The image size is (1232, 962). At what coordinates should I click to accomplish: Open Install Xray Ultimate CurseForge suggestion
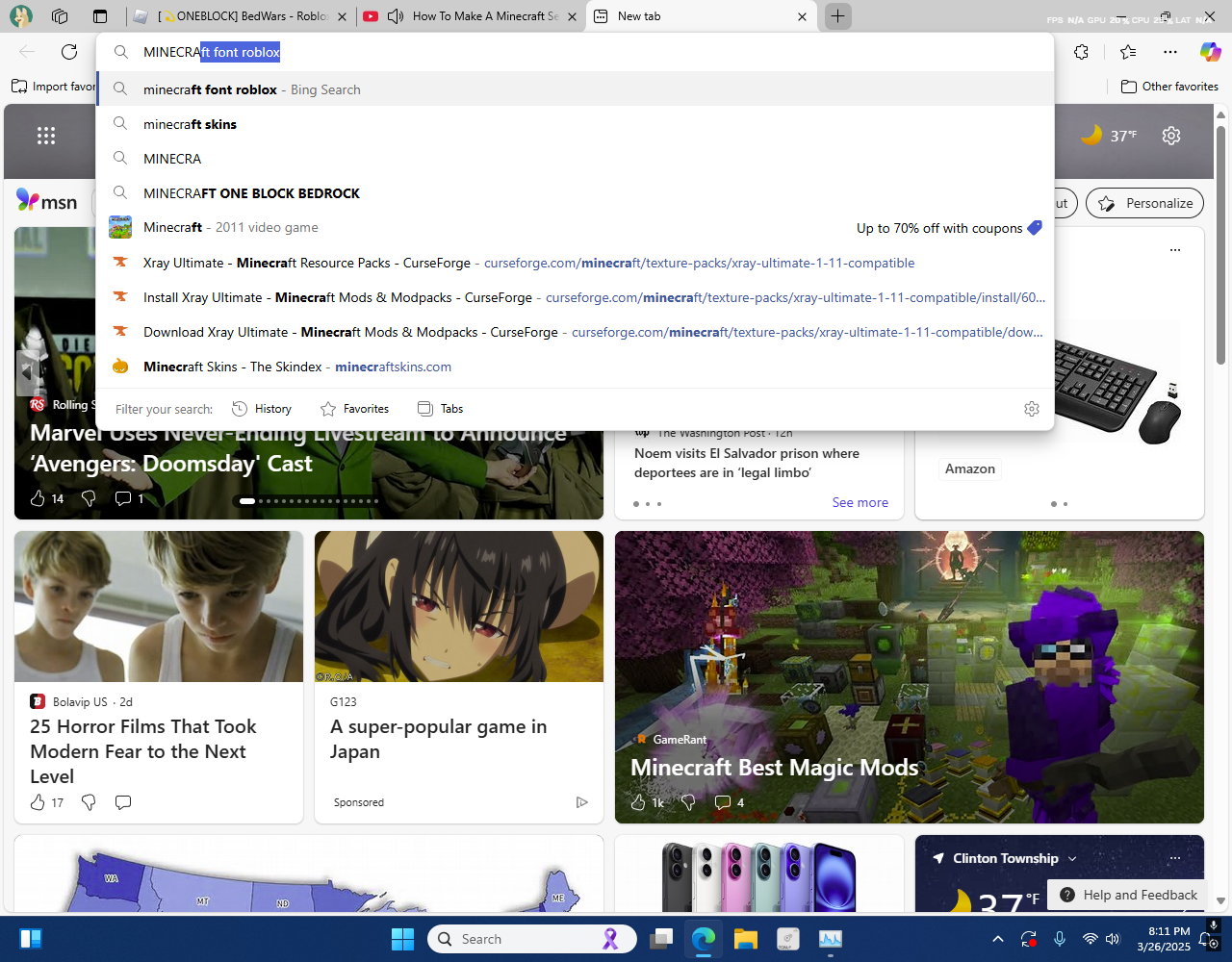[x=576, y=297]
